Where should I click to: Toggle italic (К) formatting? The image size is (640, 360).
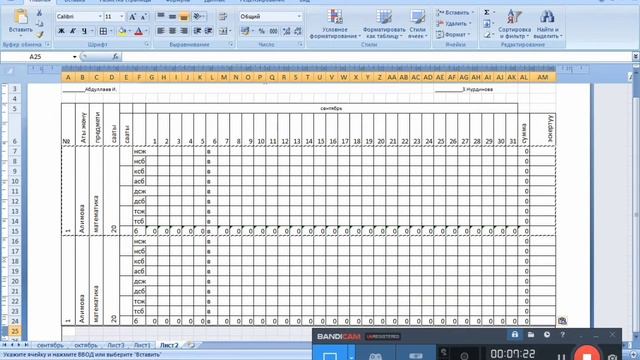pos(73,31)
